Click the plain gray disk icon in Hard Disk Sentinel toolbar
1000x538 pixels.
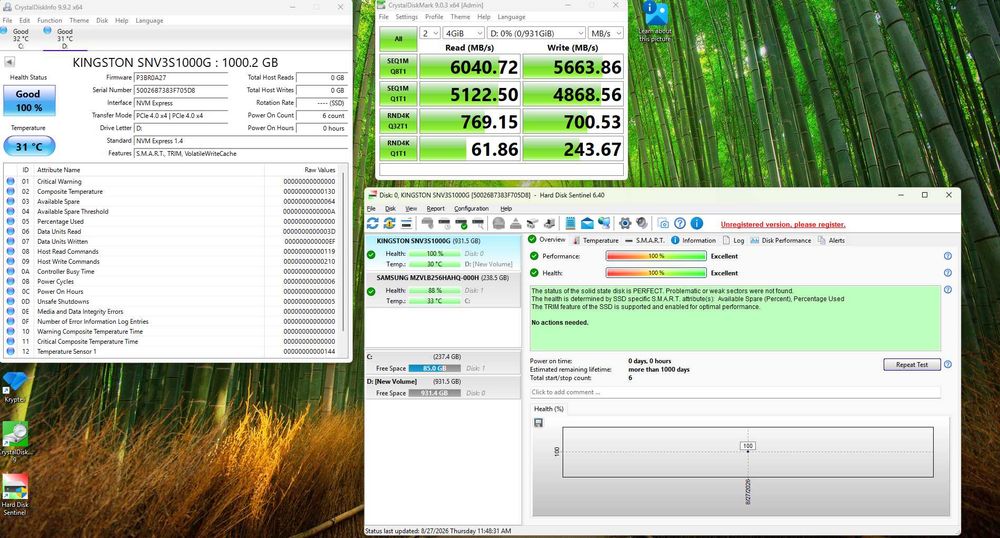(x=428, y=223)
